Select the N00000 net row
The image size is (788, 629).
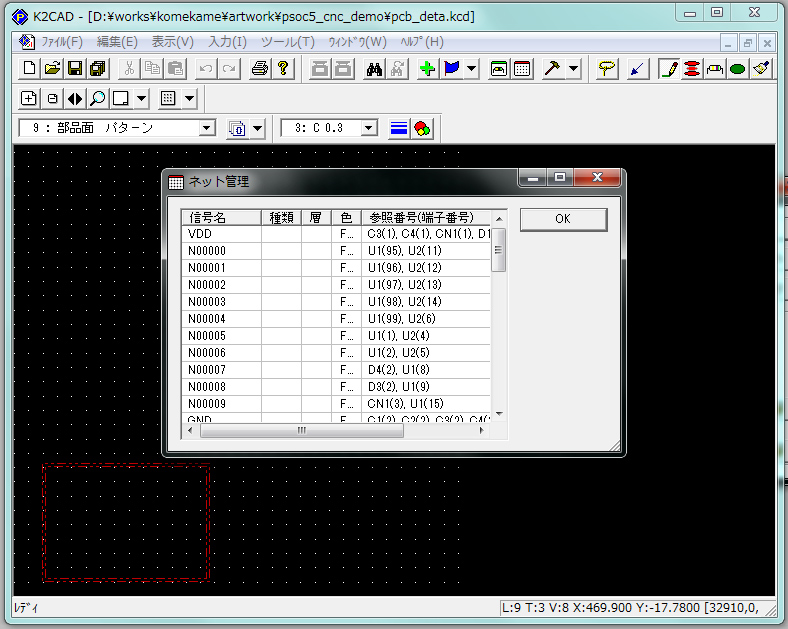pos(336,251)
